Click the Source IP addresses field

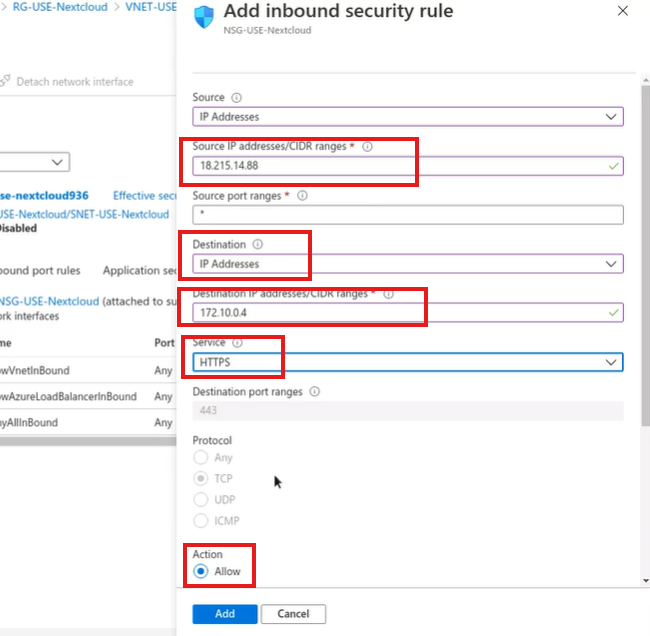(x=407, y=166)
